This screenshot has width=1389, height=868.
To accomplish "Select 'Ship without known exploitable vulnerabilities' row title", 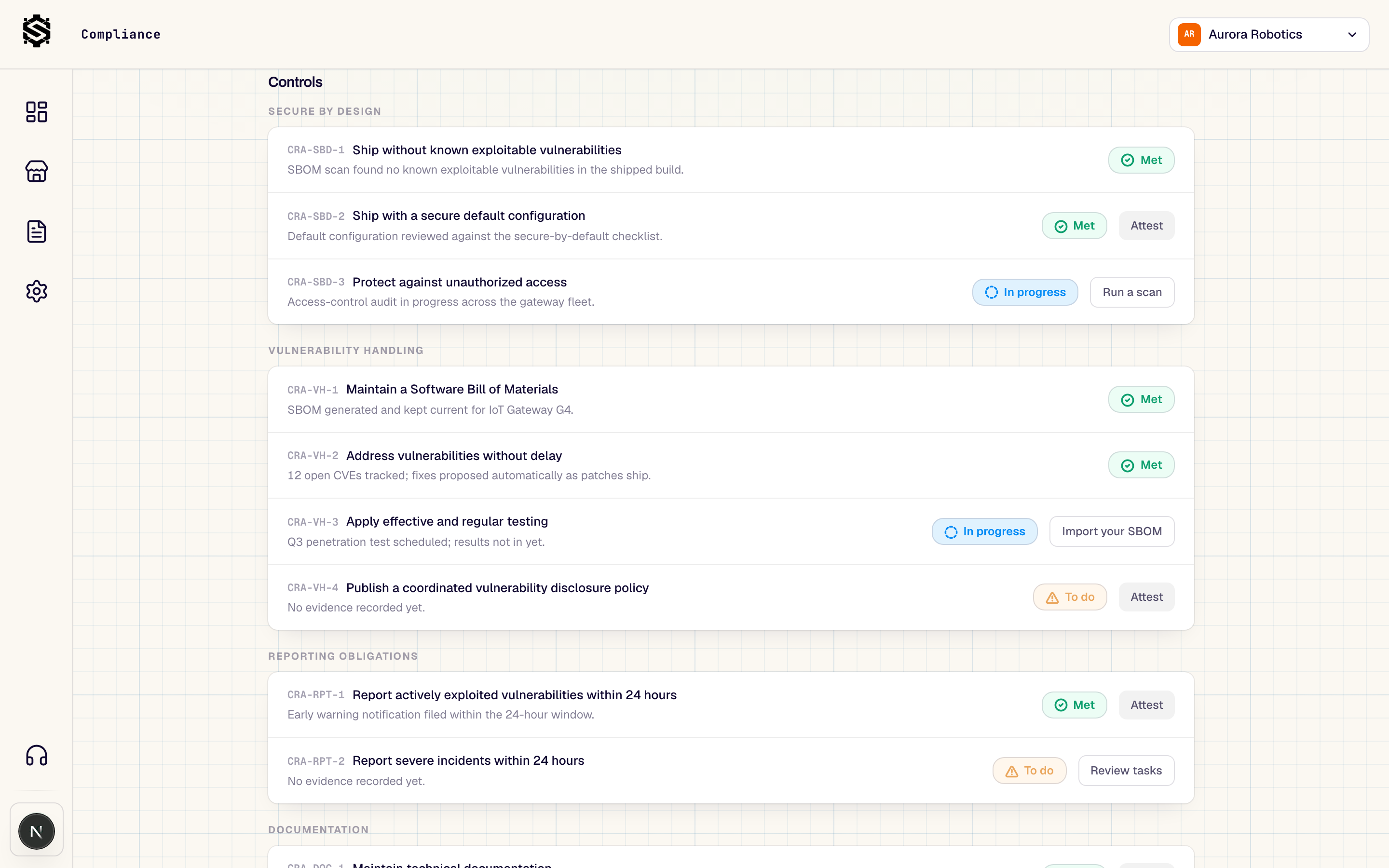I will pyautogui.click(x=487, y=150).
